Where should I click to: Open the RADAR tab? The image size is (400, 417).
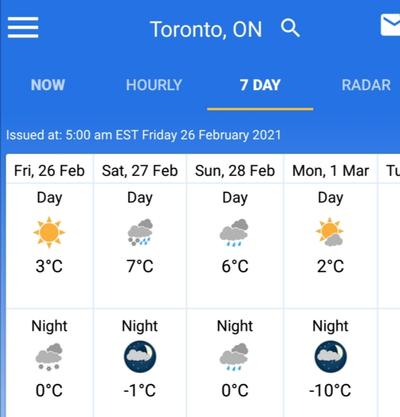[366, 85]
